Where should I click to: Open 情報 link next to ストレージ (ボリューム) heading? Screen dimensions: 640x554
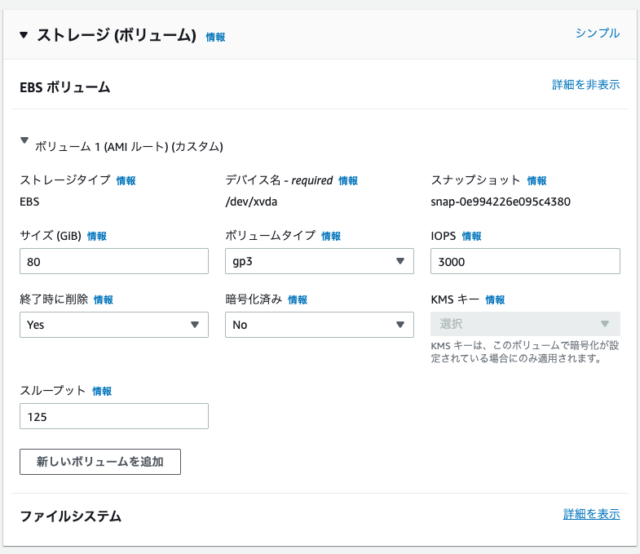[215, 37]
